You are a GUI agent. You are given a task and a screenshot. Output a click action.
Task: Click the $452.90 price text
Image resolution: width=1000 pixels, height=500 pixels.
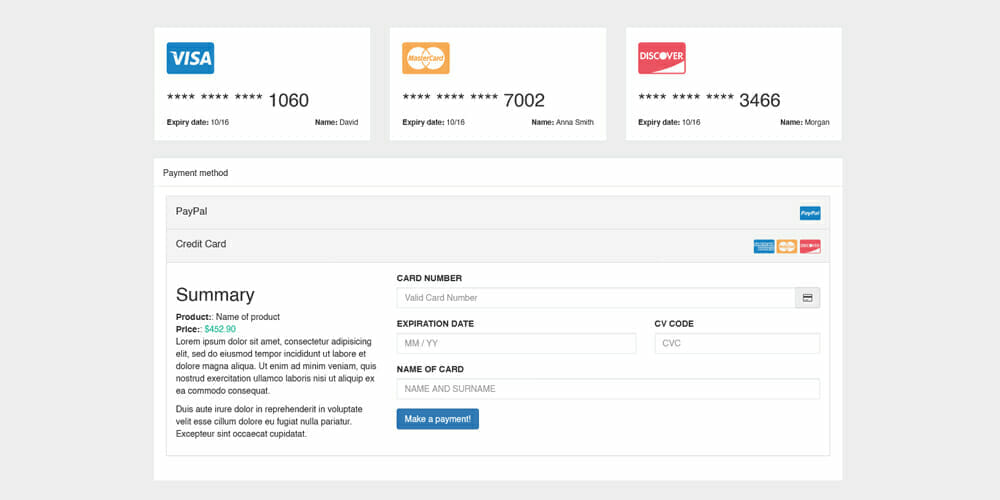click(x=220, y=329)
